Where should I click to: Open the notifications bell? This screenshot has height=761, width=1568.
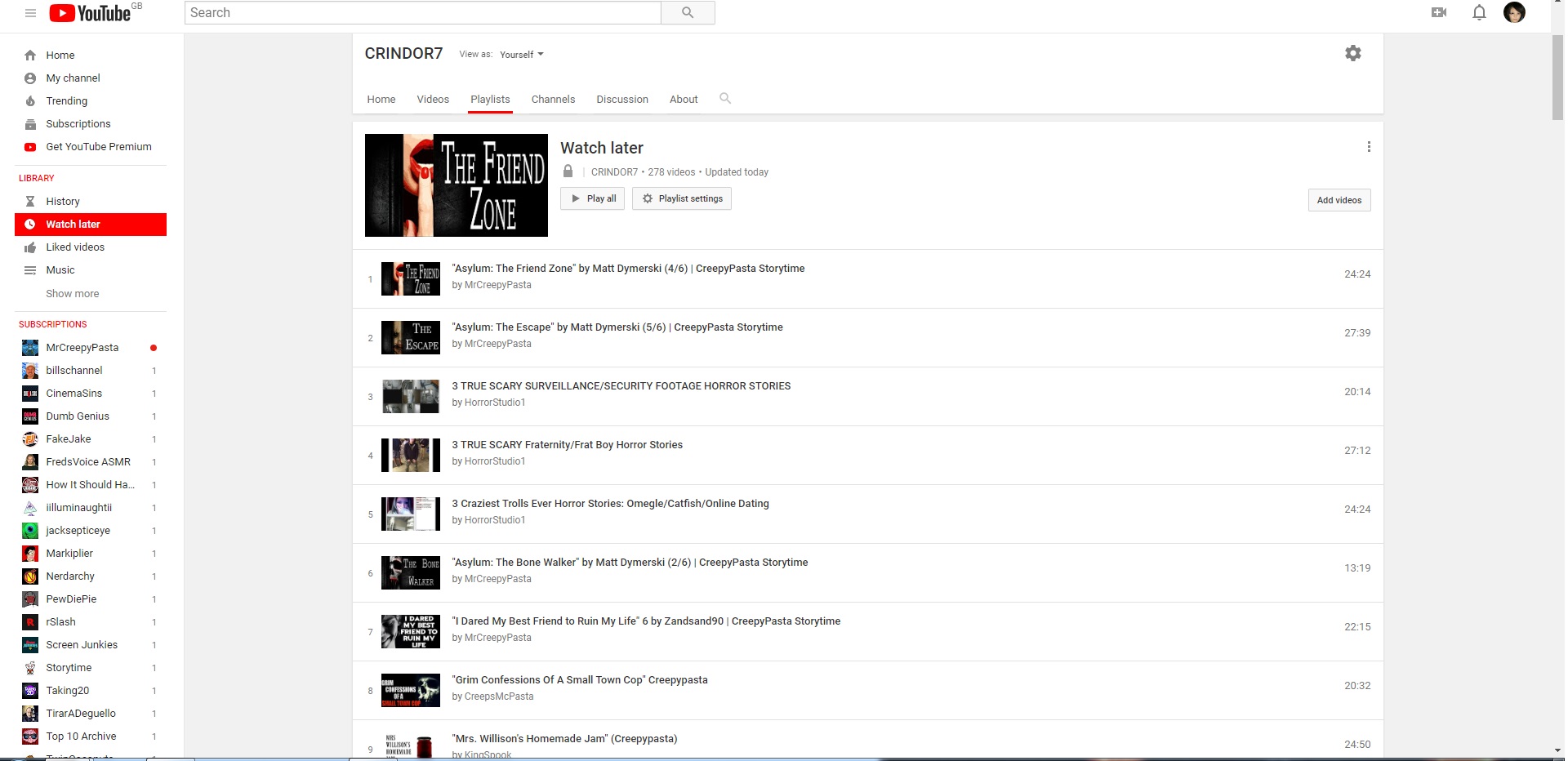coord(1479,12)
